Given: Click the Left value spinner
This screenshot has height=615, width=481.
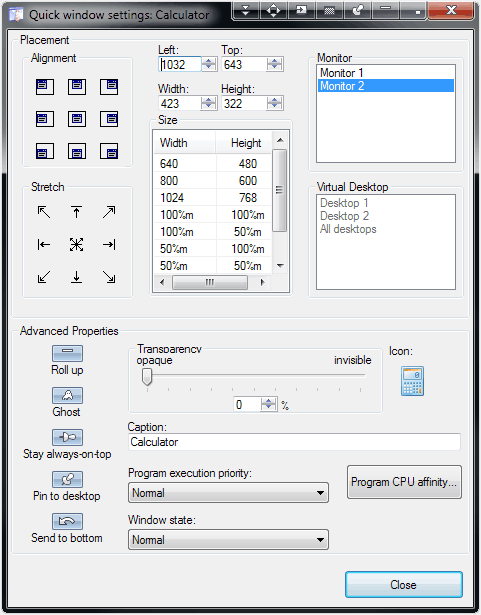Looking at the screenshot, I should click(x=209, y=64).
